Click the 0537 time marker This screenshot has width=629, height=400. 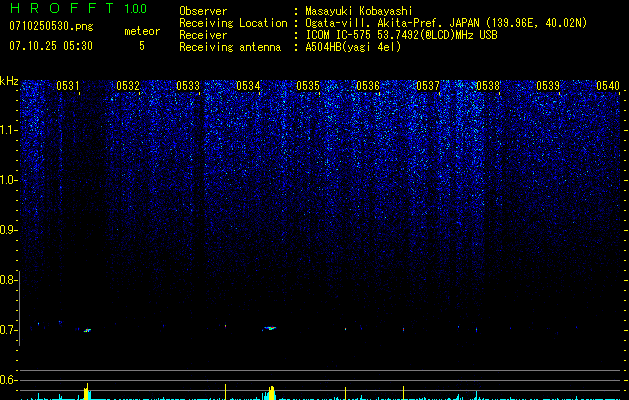[428, 86]
